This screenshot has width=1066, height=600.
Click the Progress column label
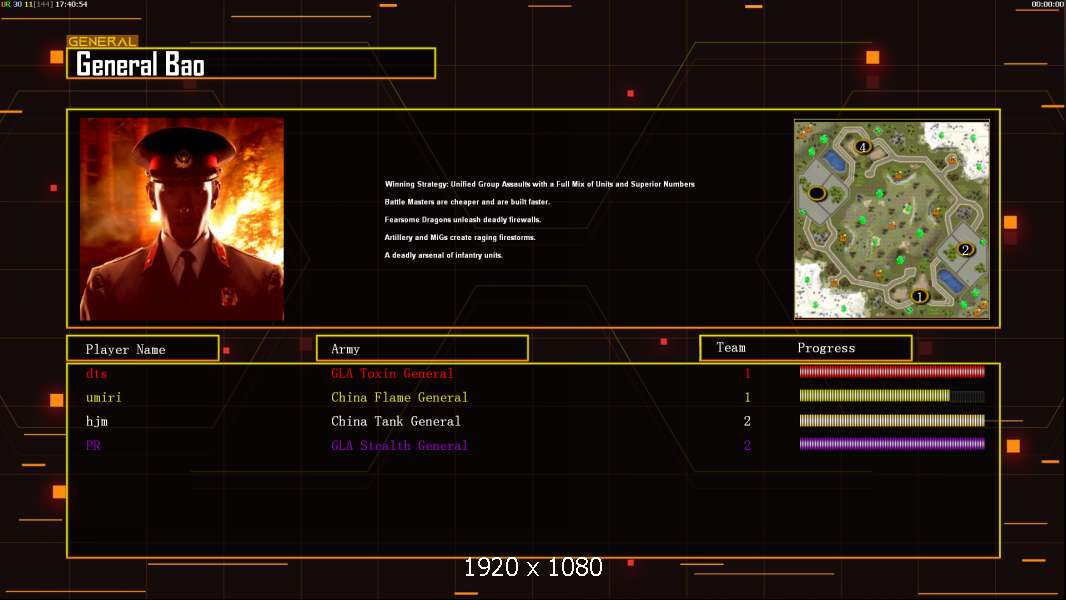pyautogui.click(x=826, y=348)
